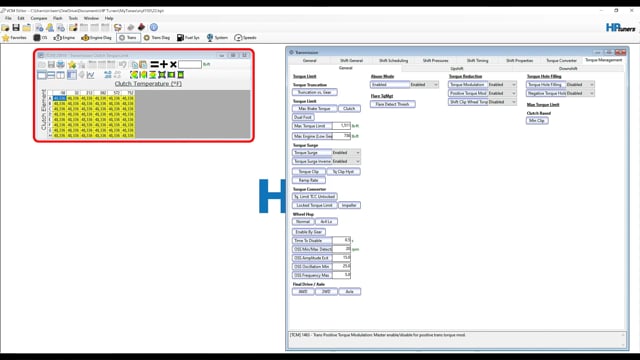Screen dimensions: 640x360
Task: Click the undo icon in table editor
Action: pyautogui.click(x=122, y=64)
